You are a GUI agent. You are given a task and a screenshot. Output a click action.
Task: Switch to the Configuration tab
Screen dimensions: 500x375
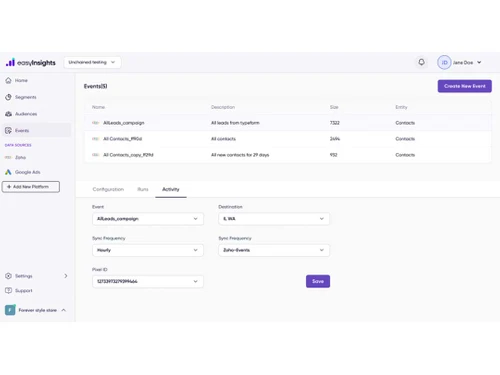click(108, 189)
